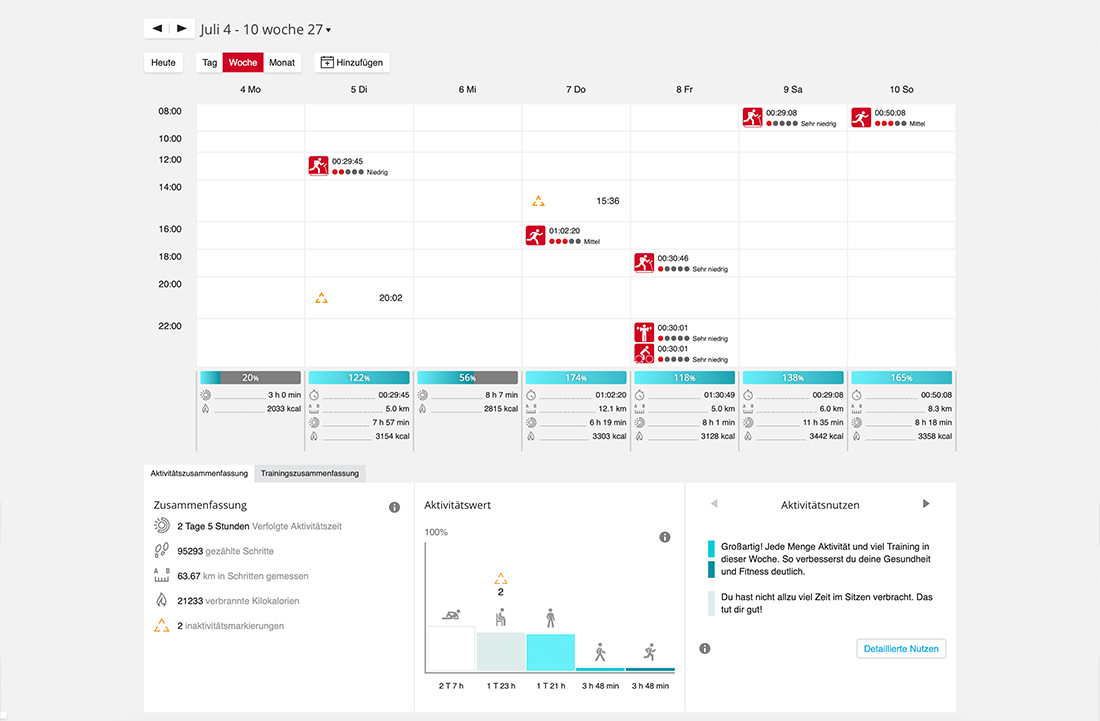This screenshot has width=1100, height=721.
Task: Go to previous week arrow
Action: [x=157, y=28]
